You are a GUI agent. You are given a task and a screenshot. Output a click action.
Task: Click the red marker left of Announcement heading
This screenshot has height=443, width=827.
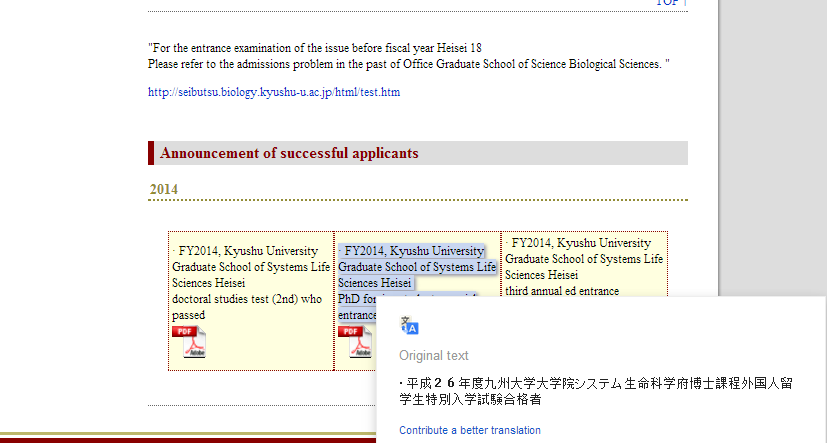click(x=151, y=153)
